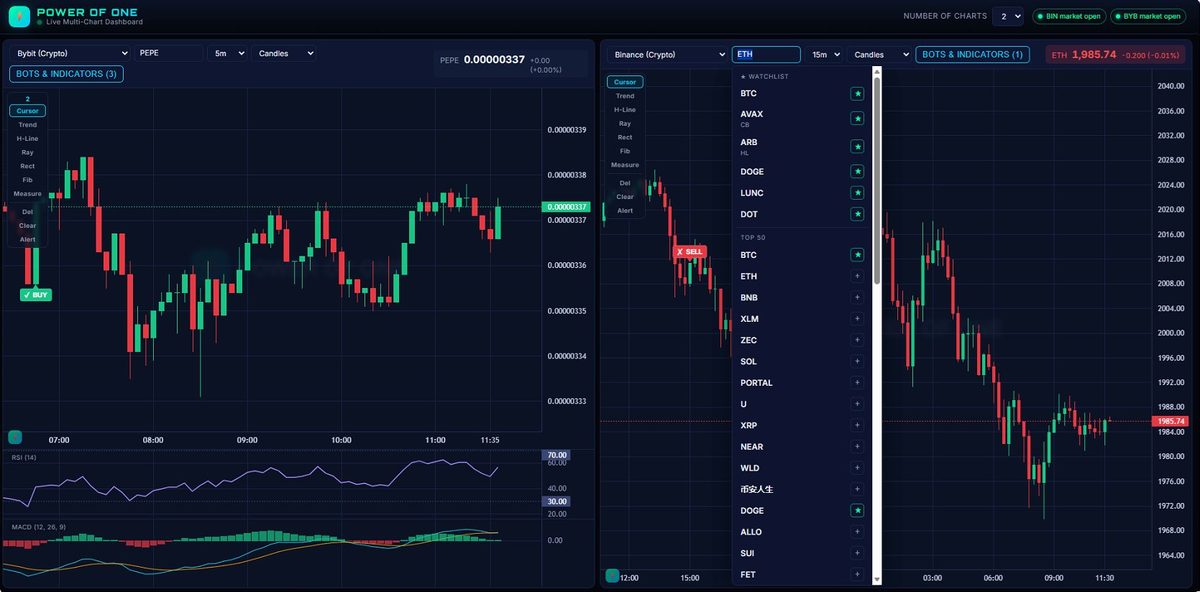
Task: Click the PEPE symbol input field
Action: point(169,54)
